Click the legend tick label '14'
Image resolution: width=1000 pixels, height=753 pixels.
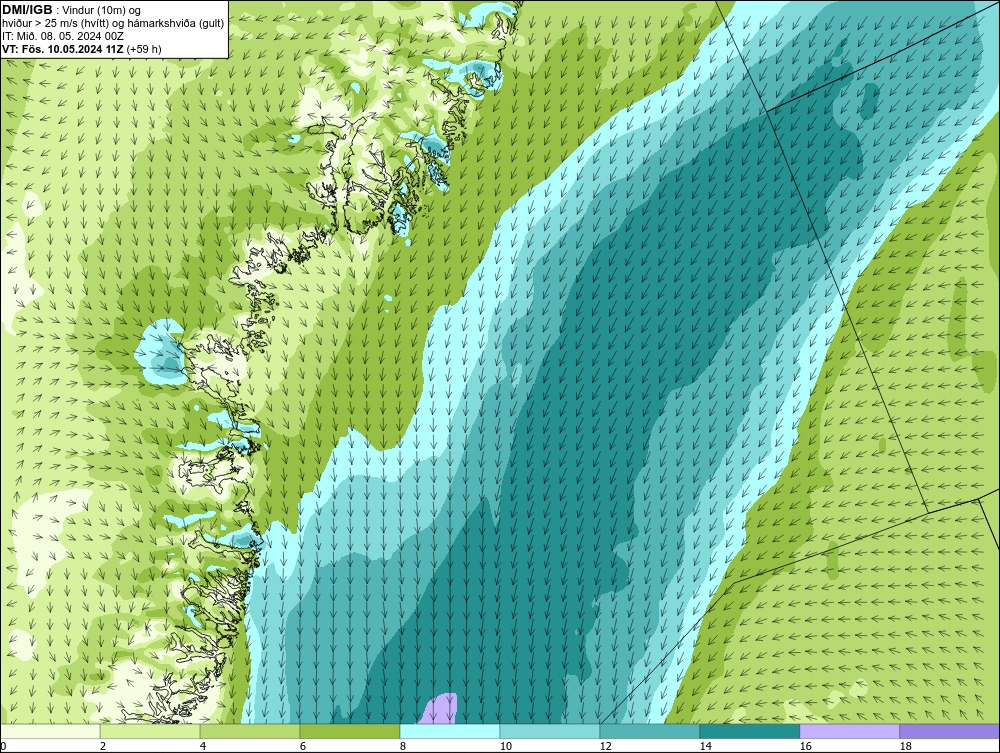705,746
